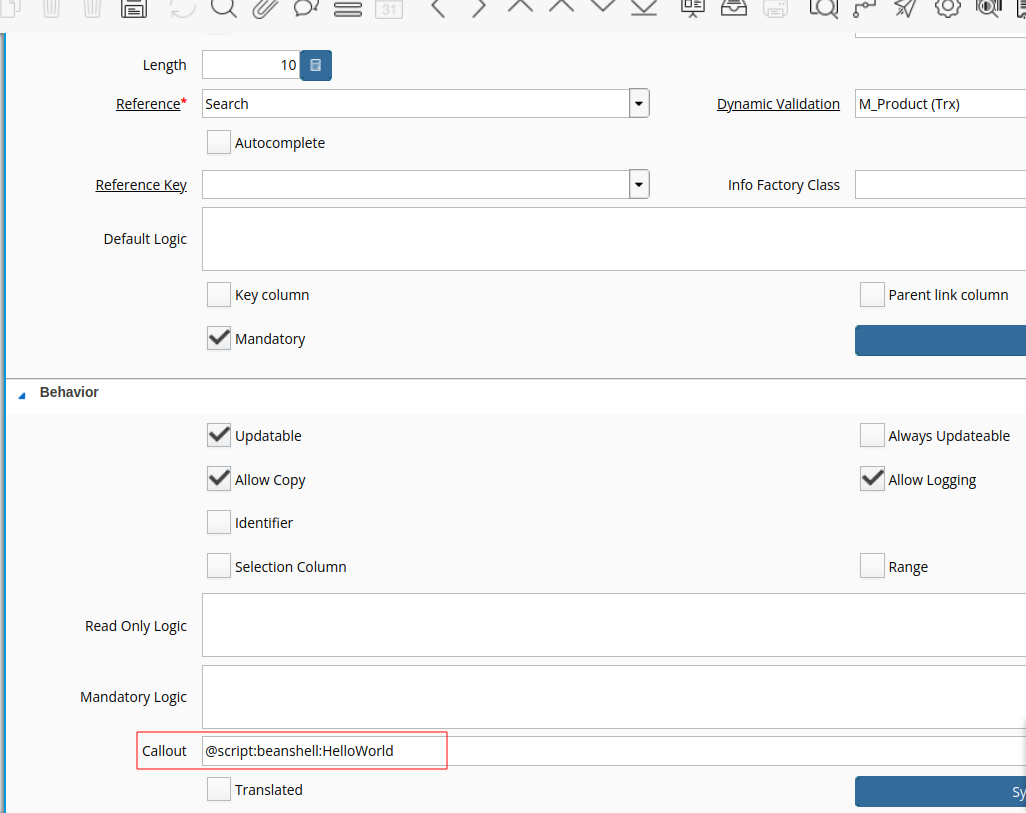Go to detail record with right chevron
Screen dimensions: 1026x813
[479, 8]
